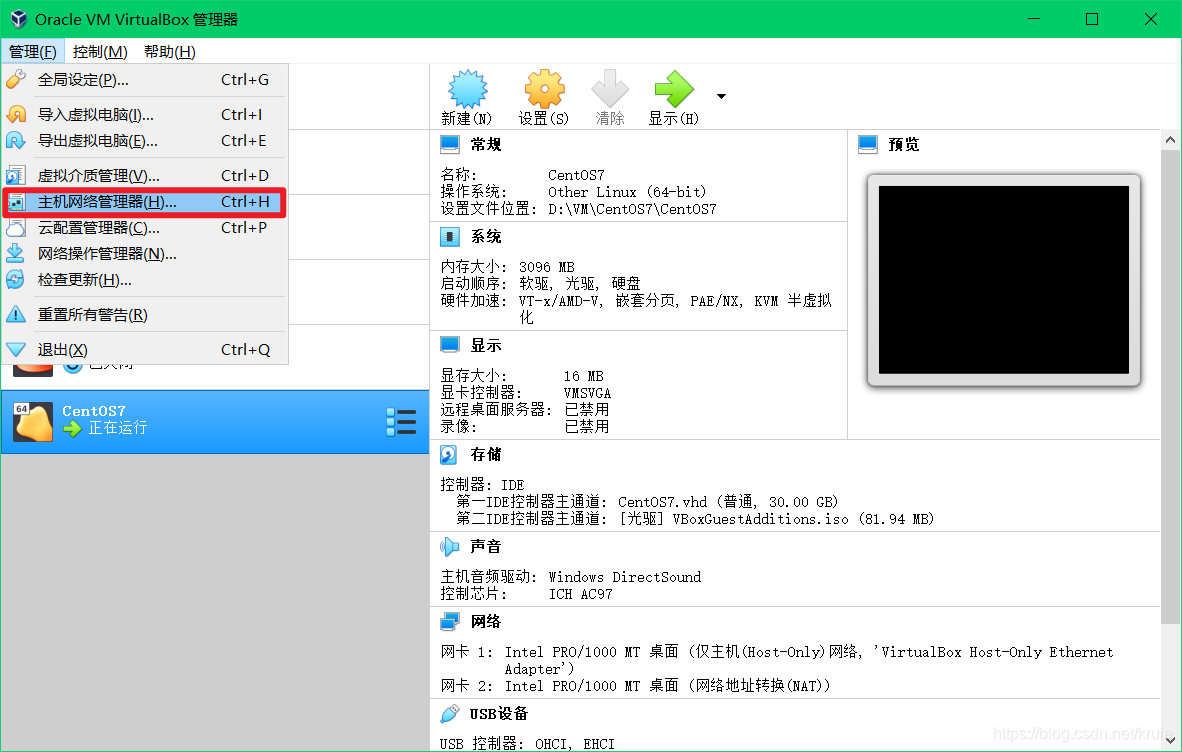Image resolution: width=1182 pixels, height=752 pixels.
Task: Click the details pane scrollbar up arrow
Action: click(x=1170, y=139)
